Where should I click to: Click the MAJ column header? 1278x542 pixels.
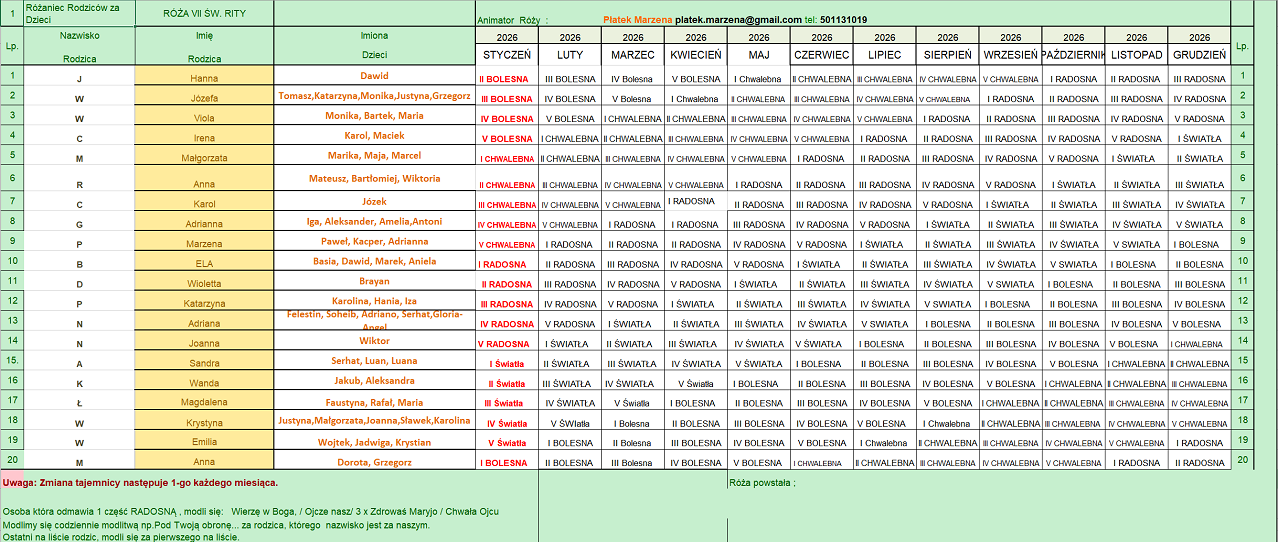[x=759, y=55]
